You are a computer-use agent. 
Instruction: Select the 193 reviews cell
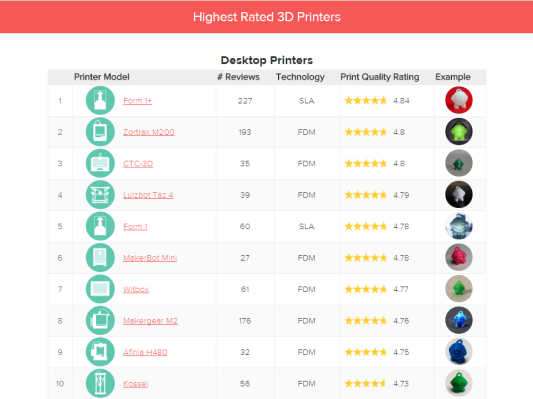point(245,132)
